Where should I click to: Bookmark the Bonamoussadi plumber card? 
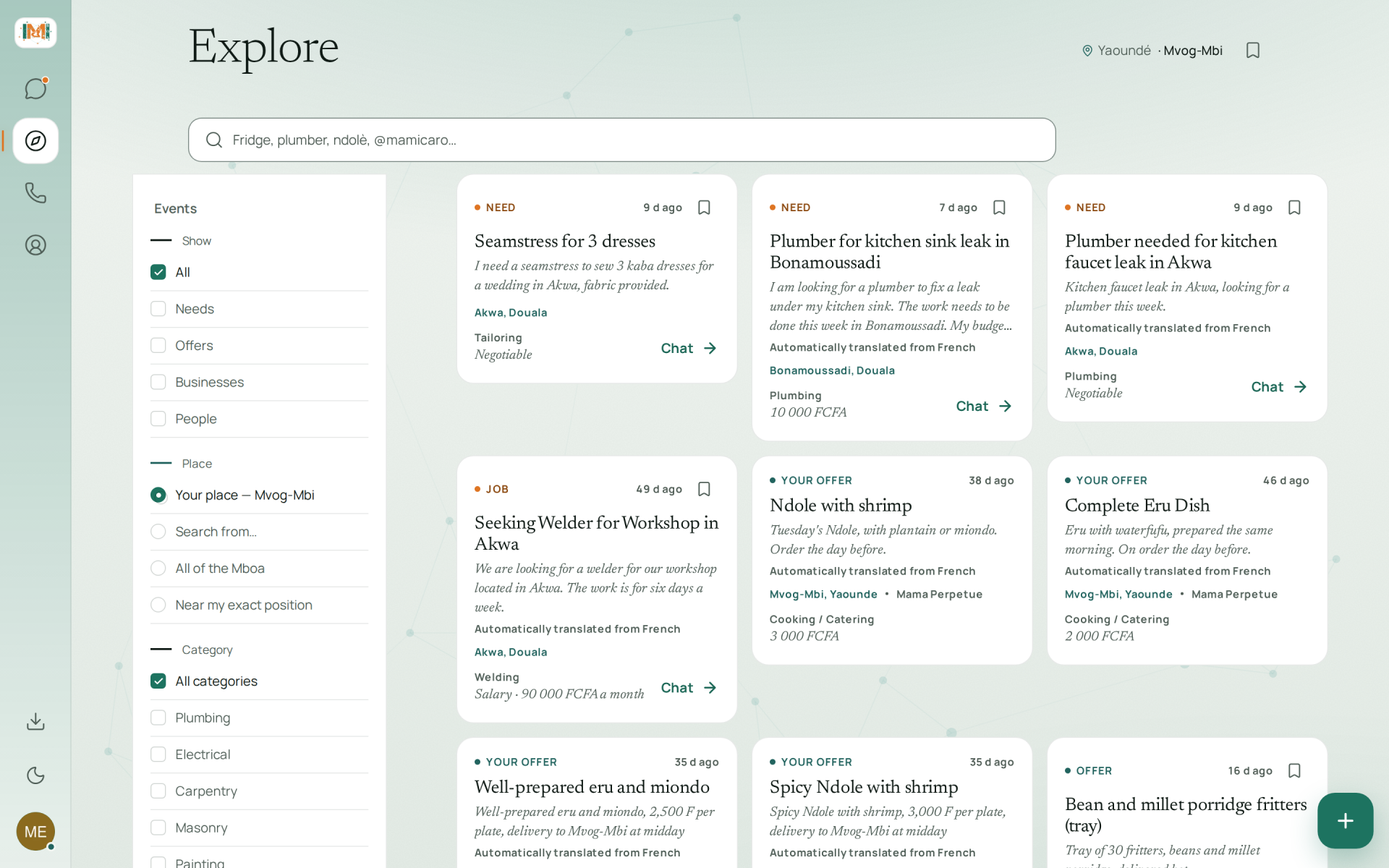pos(999,208)
